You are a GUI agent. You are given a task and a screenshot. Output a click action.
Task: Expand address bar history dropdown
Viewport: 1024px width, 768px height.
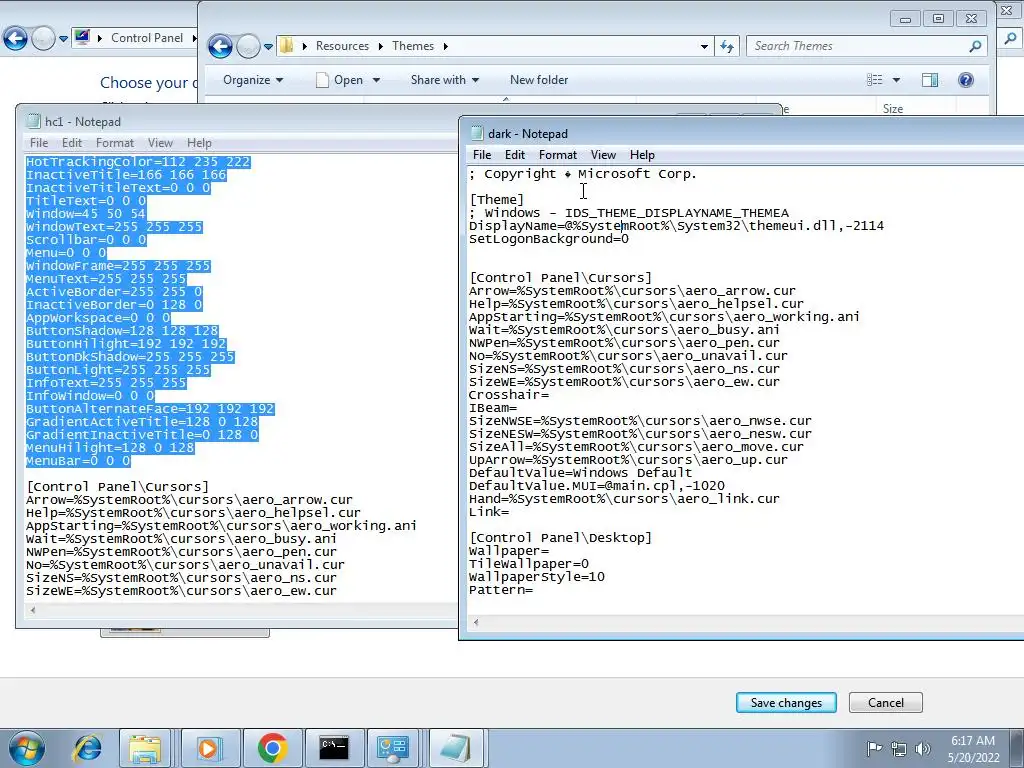(704, 46)
